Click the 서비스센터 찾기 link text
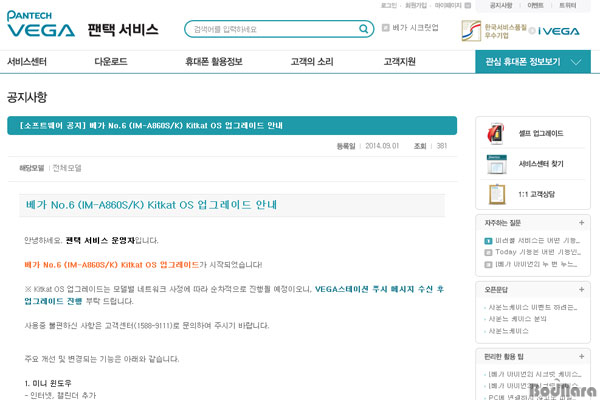The width and height of the screenshot is (600, 400). coord(541,164)
